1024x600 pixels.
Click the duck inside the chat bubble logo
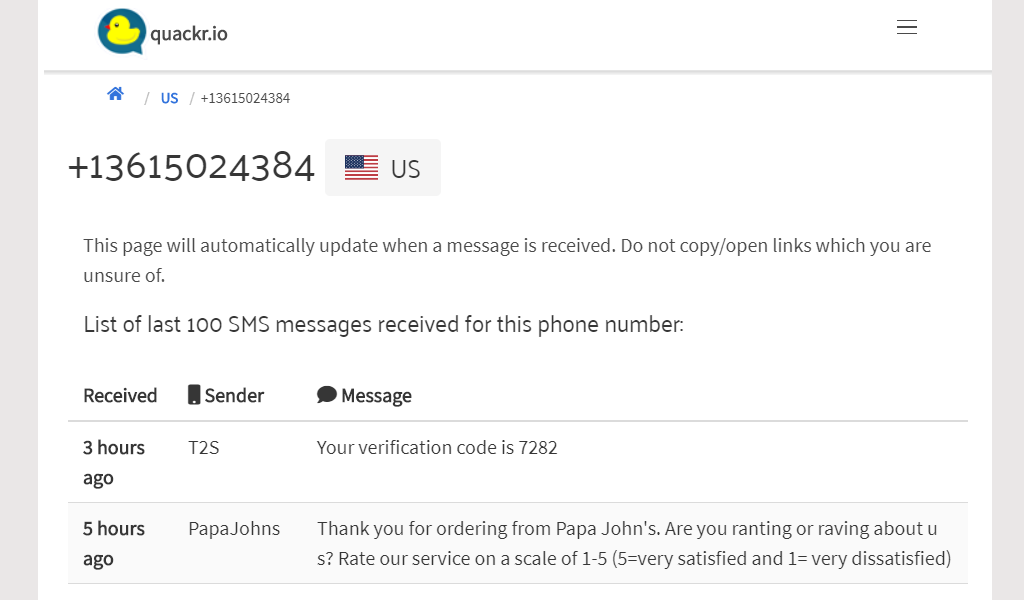pos(120,31)
